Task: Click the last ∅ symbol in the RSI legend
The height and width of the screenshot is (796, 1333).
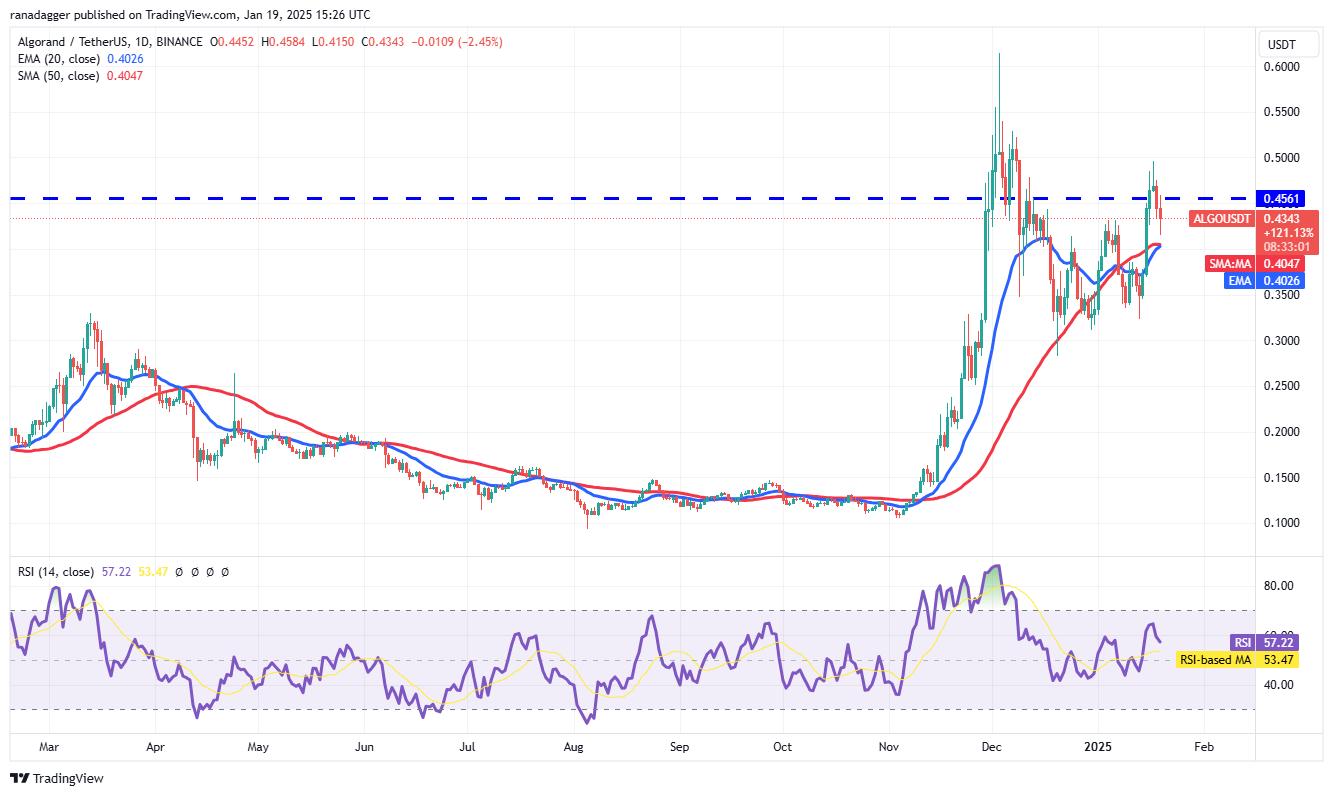Action: click(x=225, y=571)
